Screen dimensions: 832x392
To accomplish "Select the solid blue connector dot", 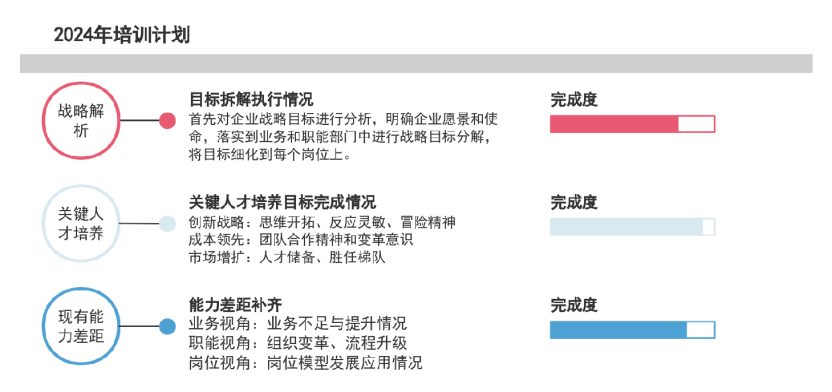I will point(168,326).
